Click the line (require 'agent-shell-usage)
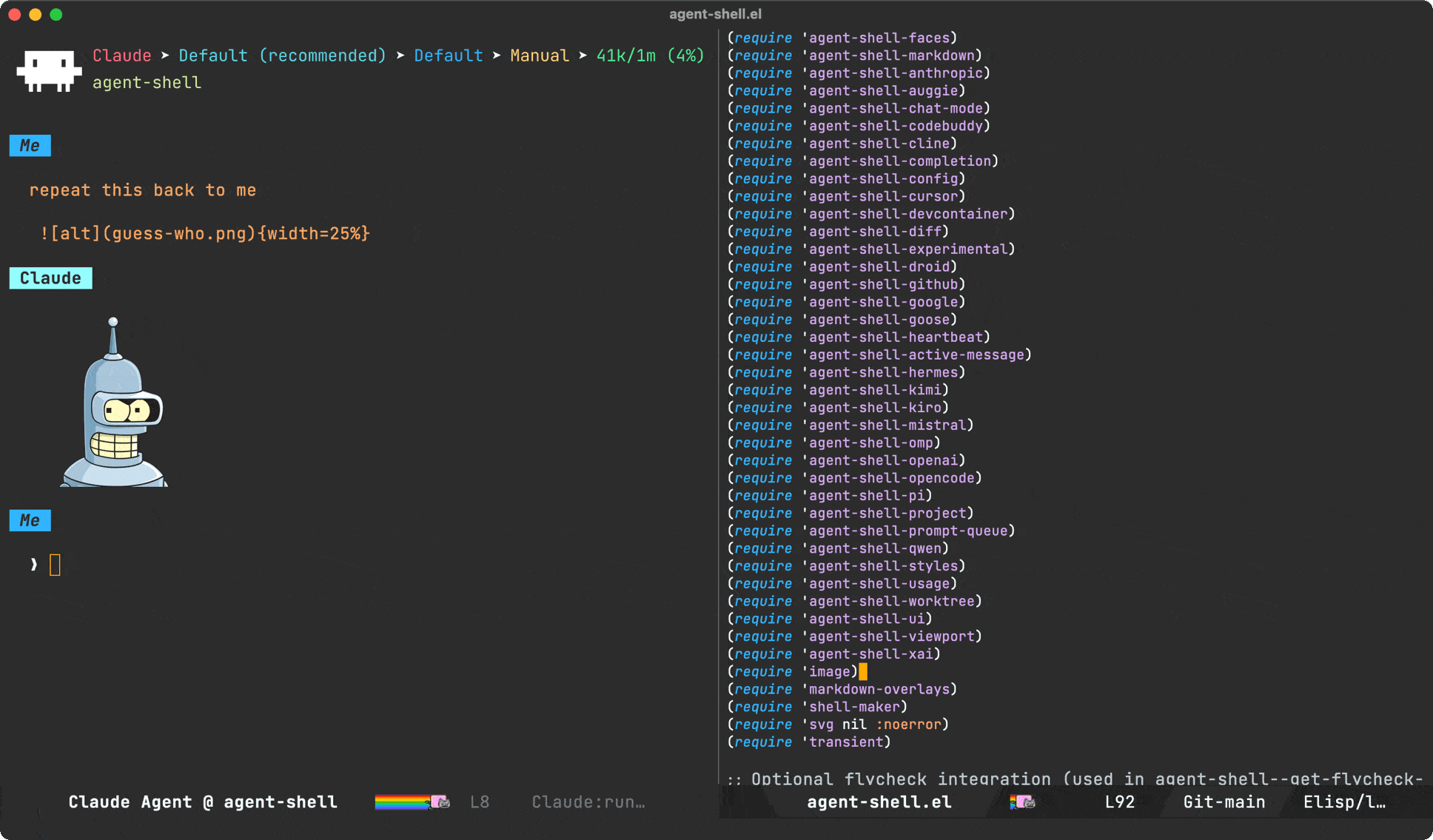Image resolution: width=1433 pixels, height=840 pixels. [x=842, y=584]
